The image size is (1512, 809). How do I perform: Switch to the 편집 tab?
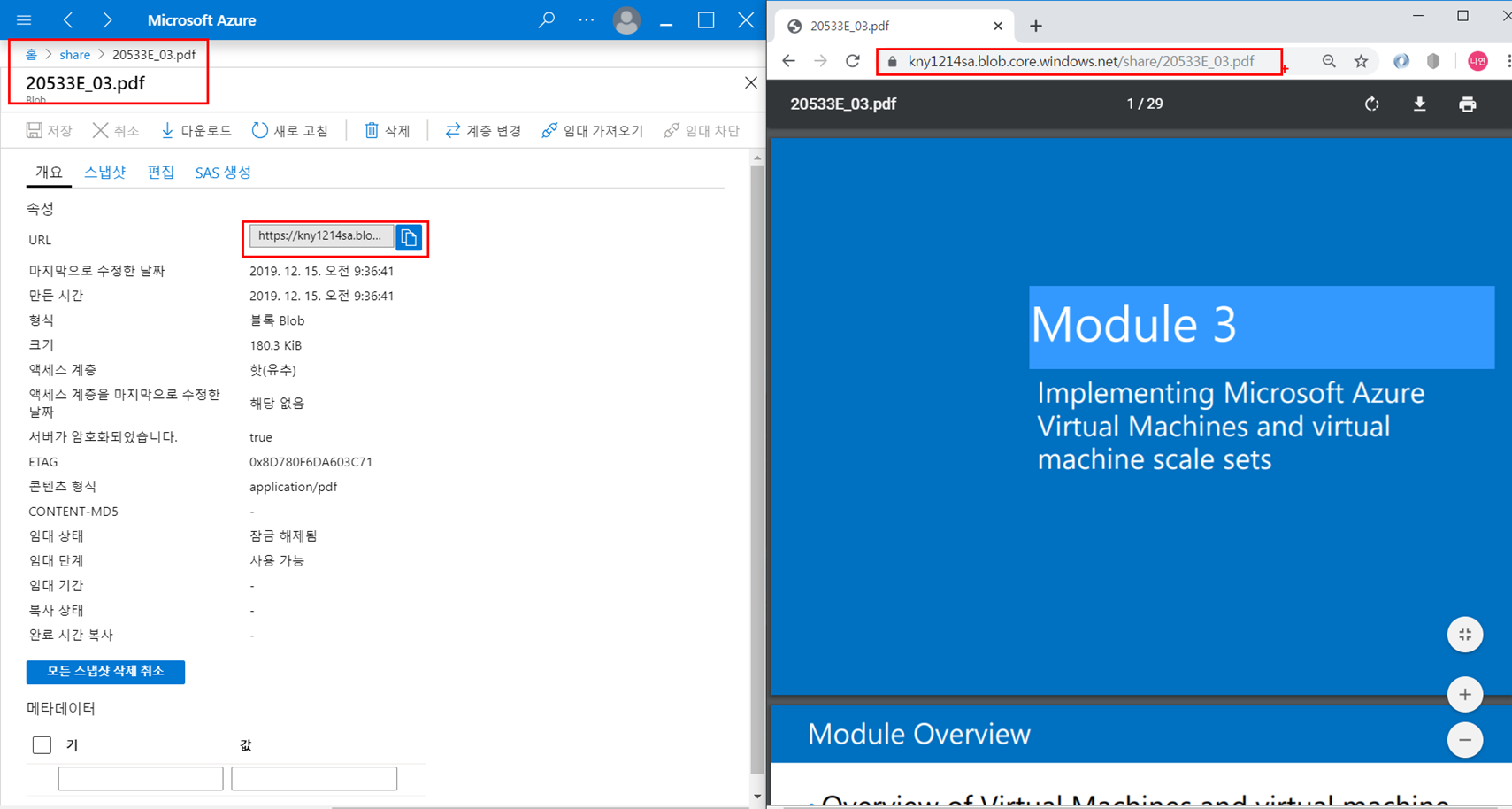[x=160, y=172]
